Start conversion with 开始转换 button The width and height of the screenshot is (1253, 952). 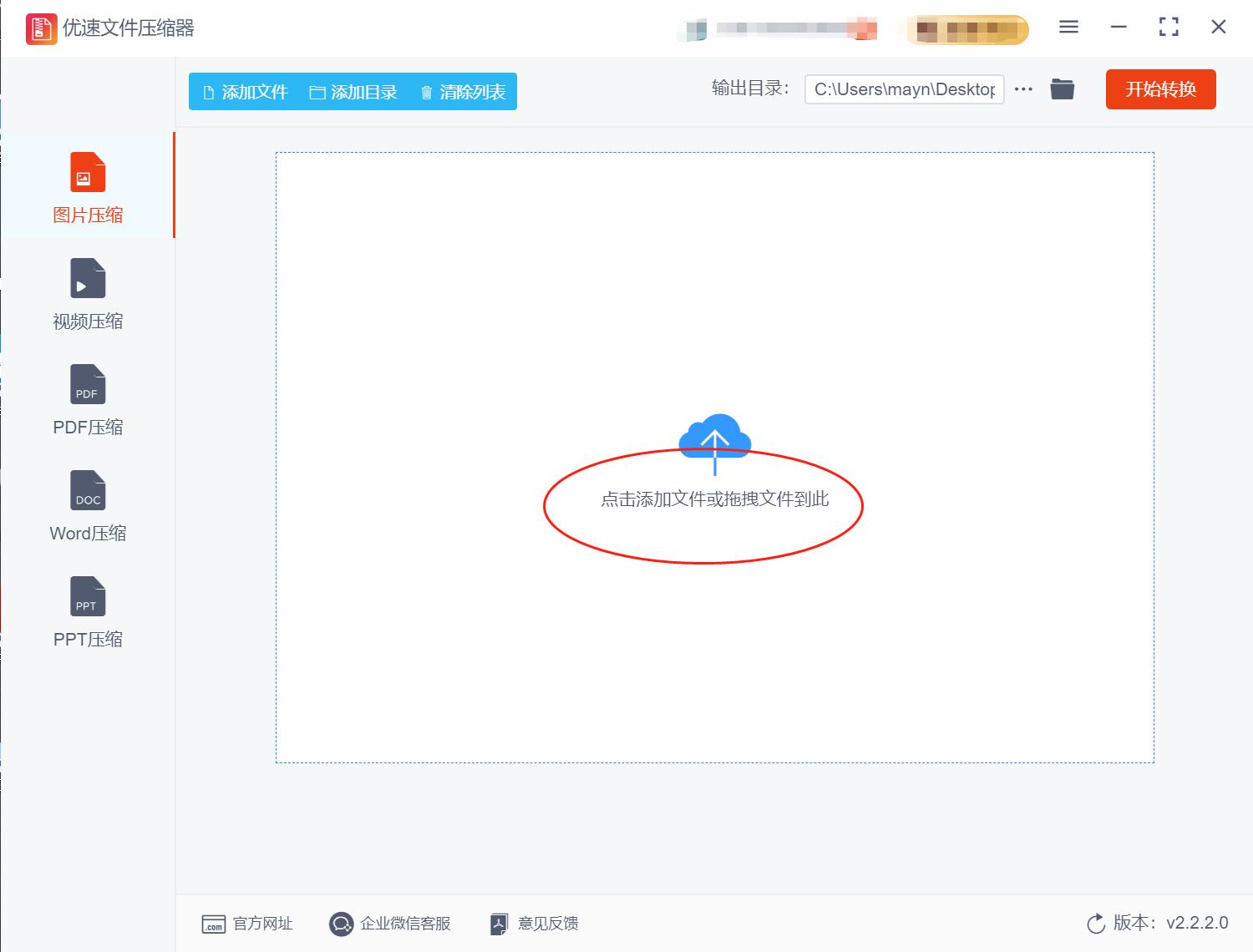pos(1160,89)
